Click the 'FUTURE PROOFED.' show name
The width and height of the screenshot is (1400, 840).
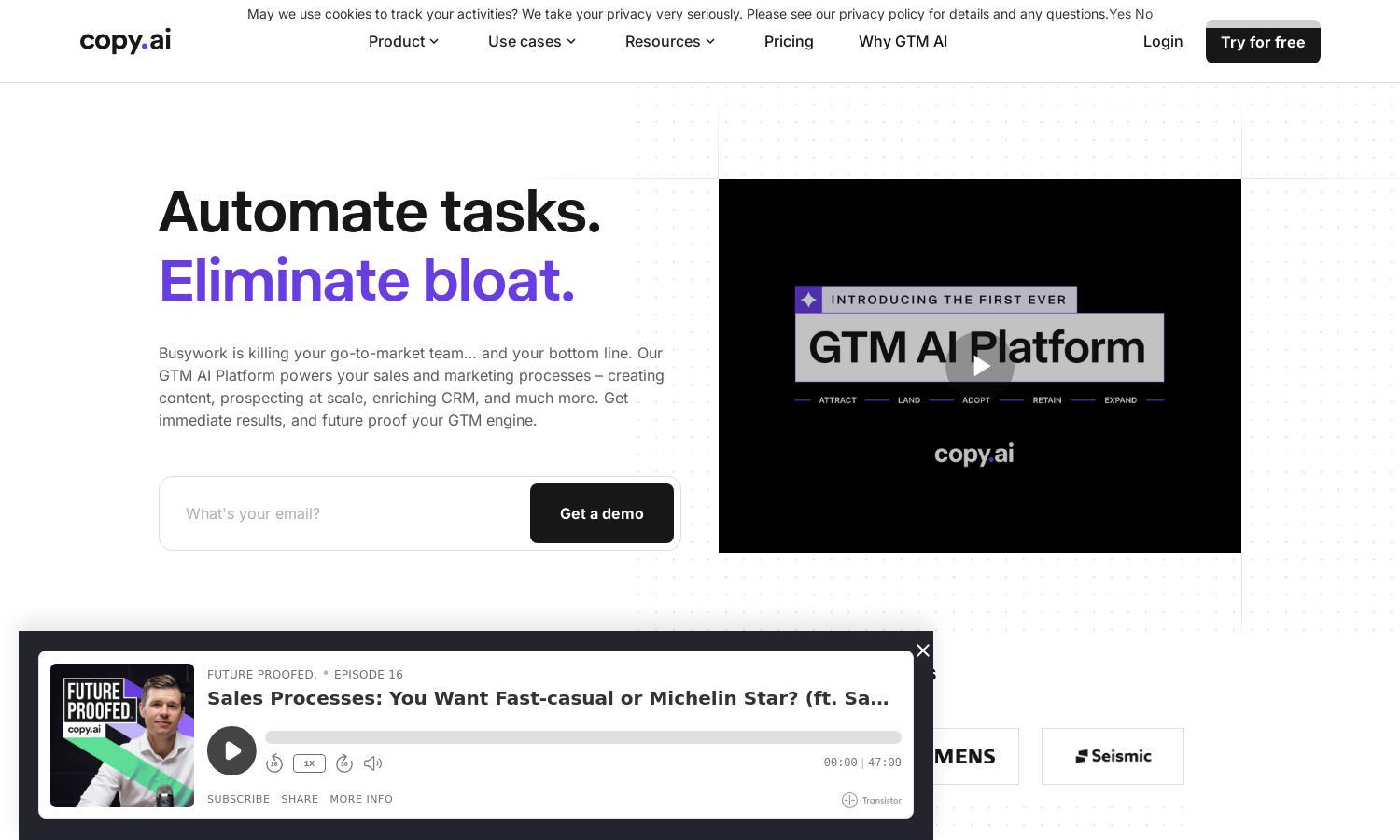pyautogui.click(x=262, y=674)
